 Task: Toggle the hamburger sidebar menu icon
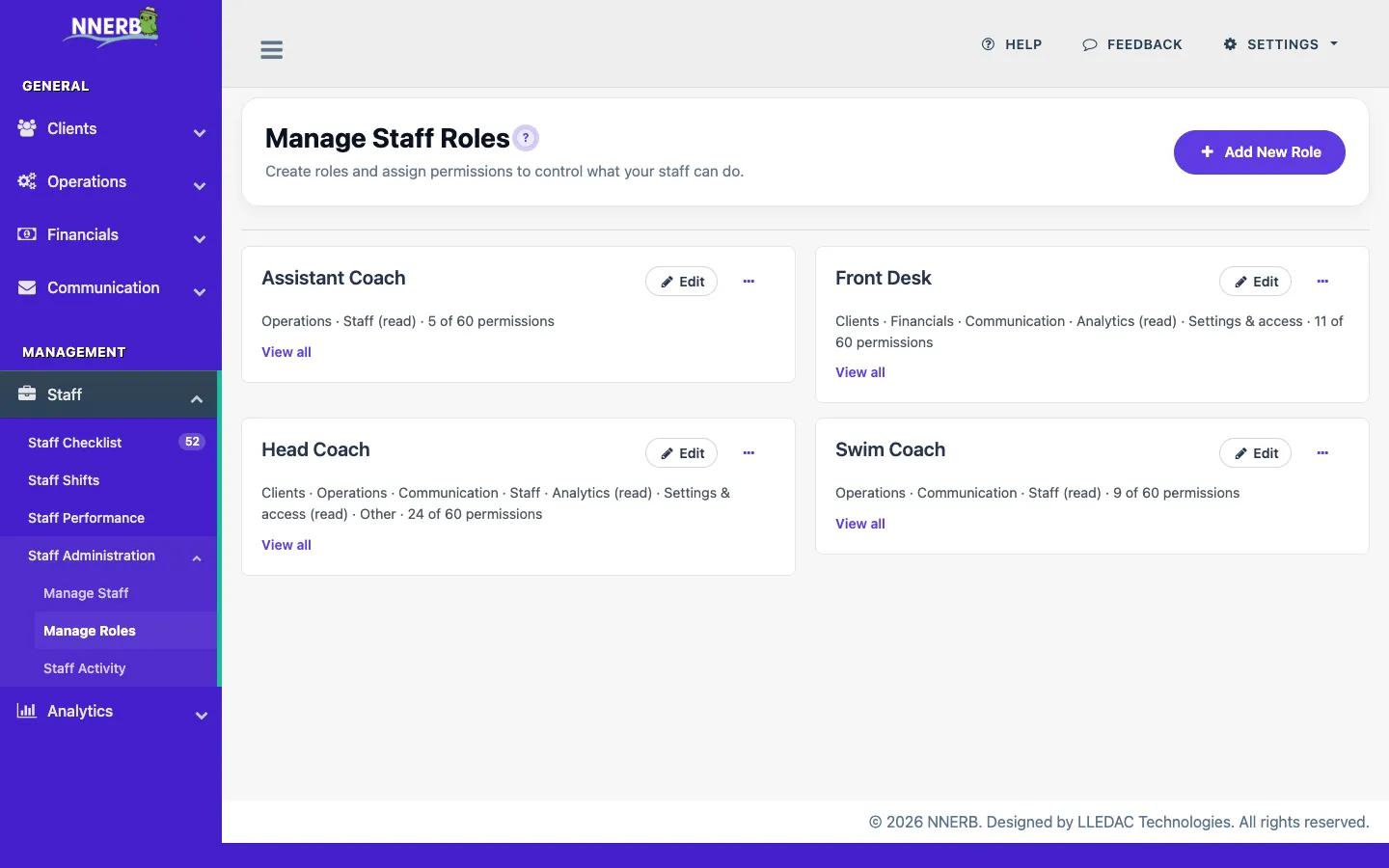(272, 50)
